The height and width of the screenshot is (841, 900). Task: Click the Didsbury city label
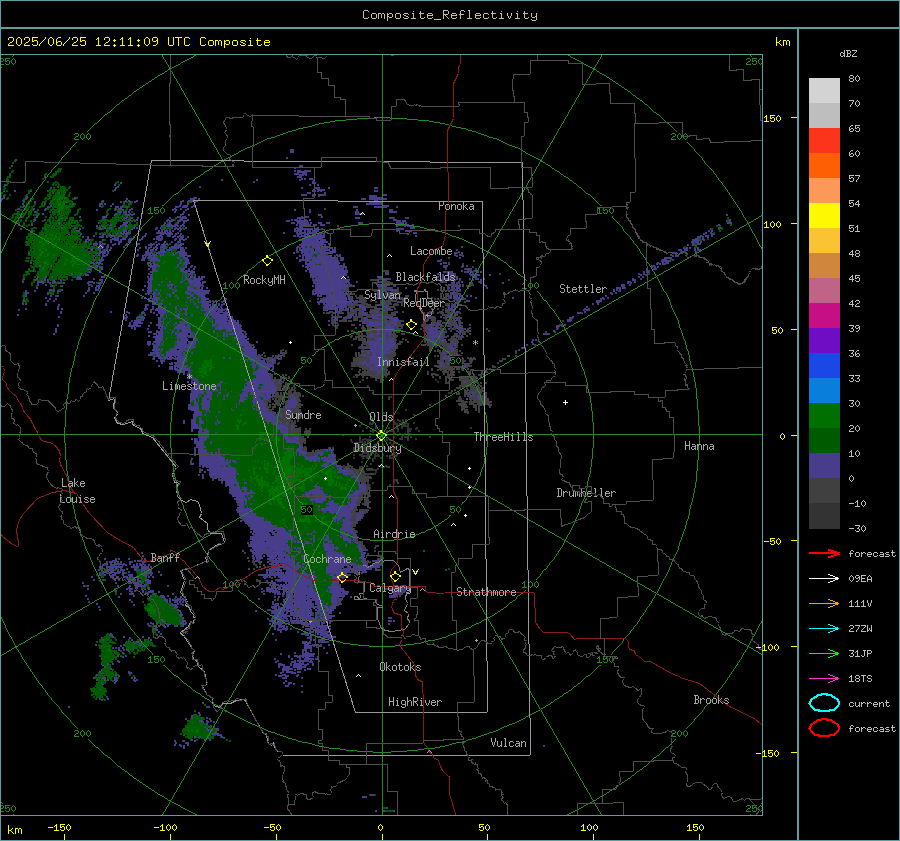(x=378, y=448)
